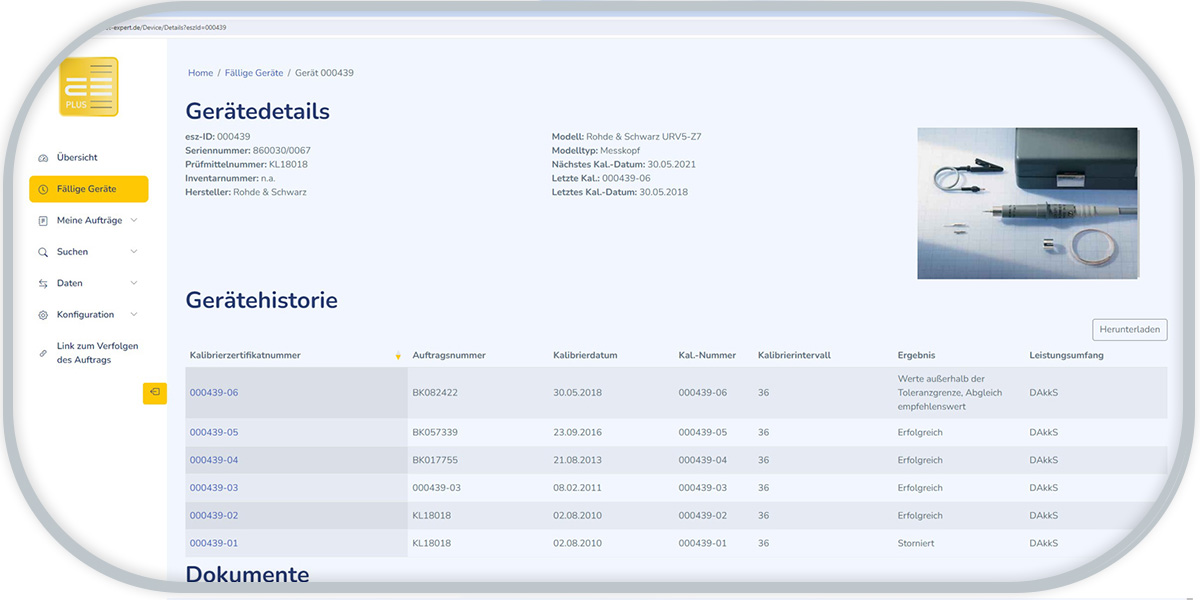This screenshot has height=600, width=1200.
Task: Collapse sidebar with the yellow arrow button
Action: [x=155, y=393]
